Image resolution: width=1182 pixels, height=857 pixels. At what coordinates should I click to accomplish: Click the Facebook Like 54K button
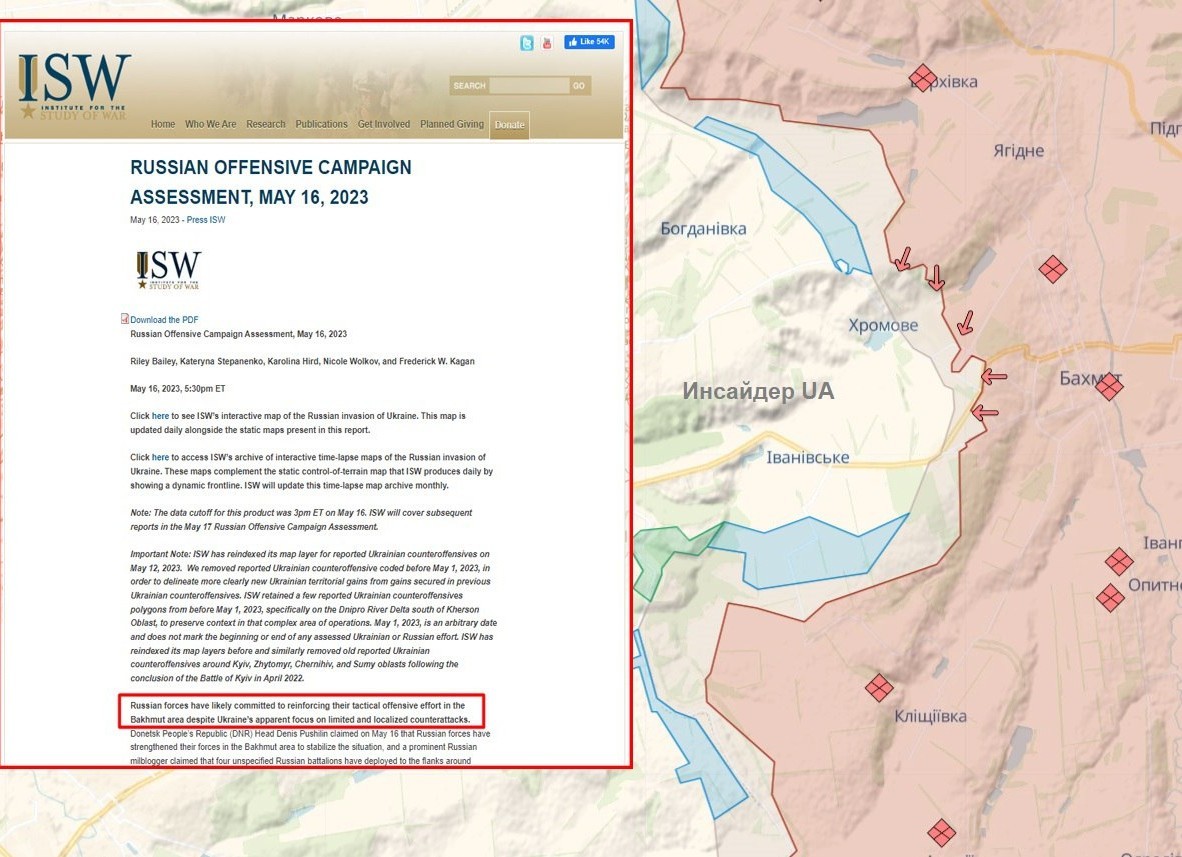[589, 42]
